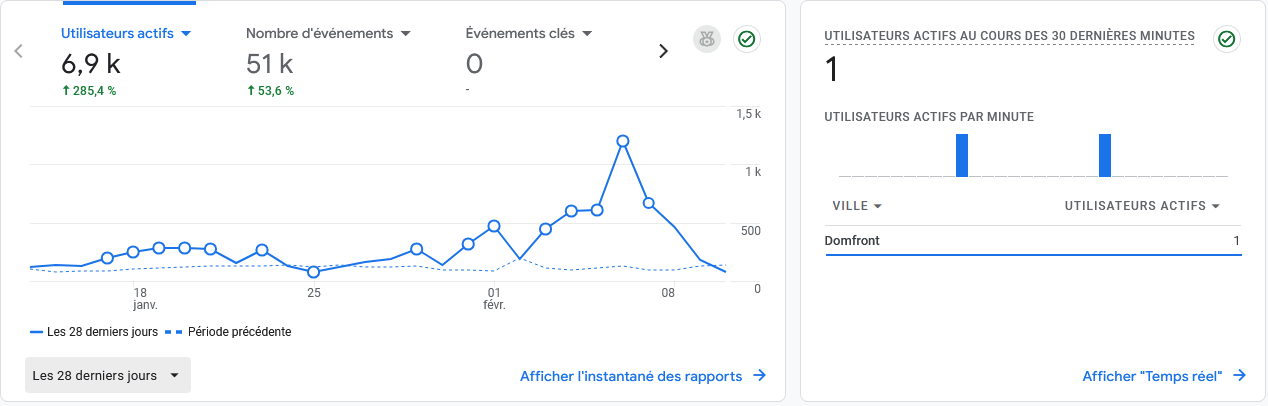Click arrow icon beside Afficher l'instantané des rapports
Screen dimensions: 1268x406
click(x=759, y=376)
